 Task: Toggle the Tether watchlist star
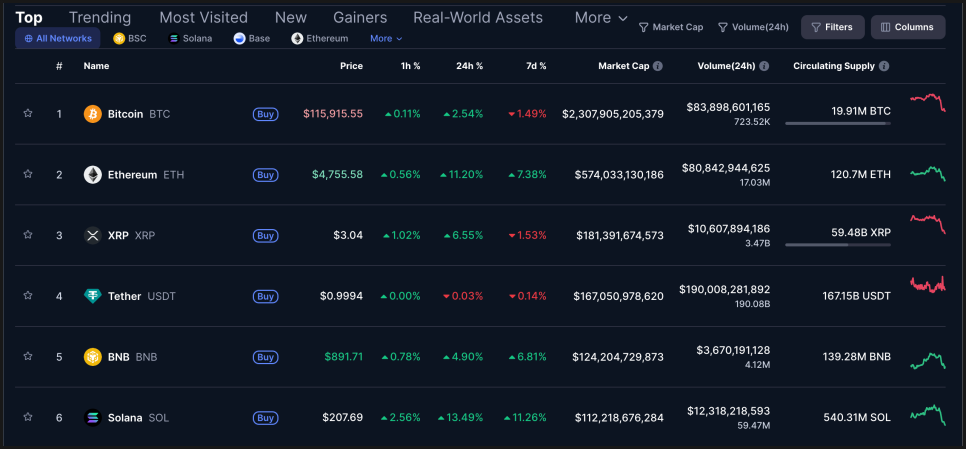pyautogui.click(x=28, y=296)
